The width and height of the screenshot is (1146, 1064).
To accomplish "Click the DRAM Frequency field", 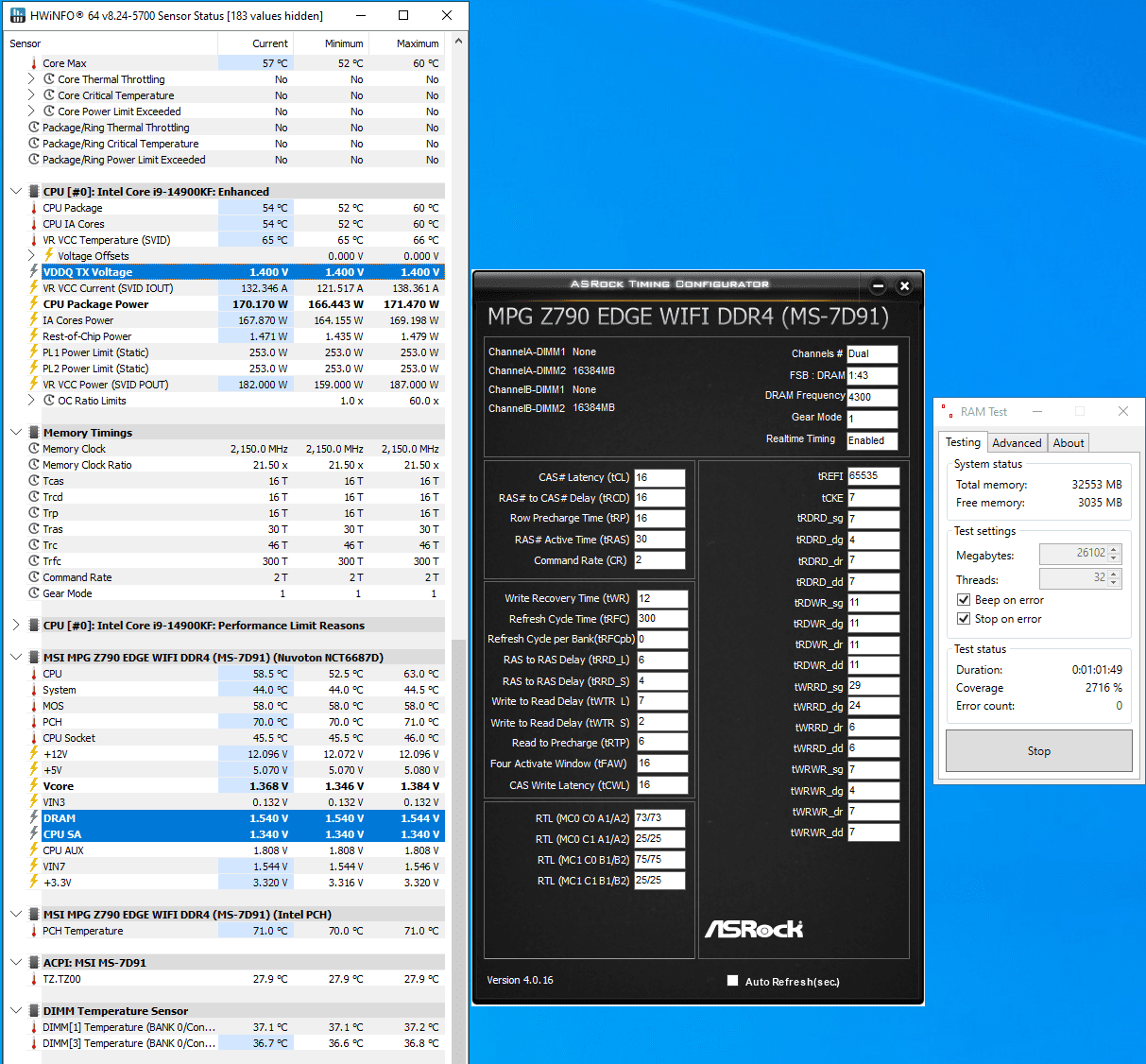I will pyautogui.click(x=872, y=397).
